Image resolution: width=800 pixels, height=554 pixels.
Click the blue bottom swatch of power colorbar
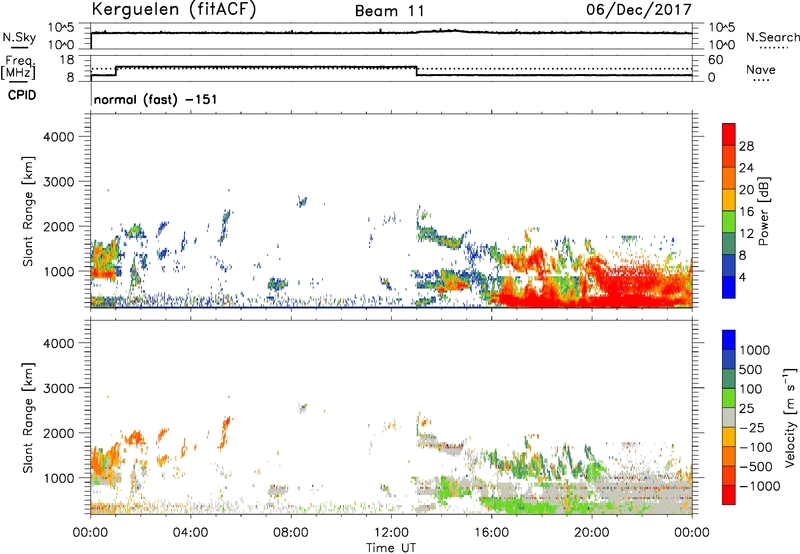point(729,287)
